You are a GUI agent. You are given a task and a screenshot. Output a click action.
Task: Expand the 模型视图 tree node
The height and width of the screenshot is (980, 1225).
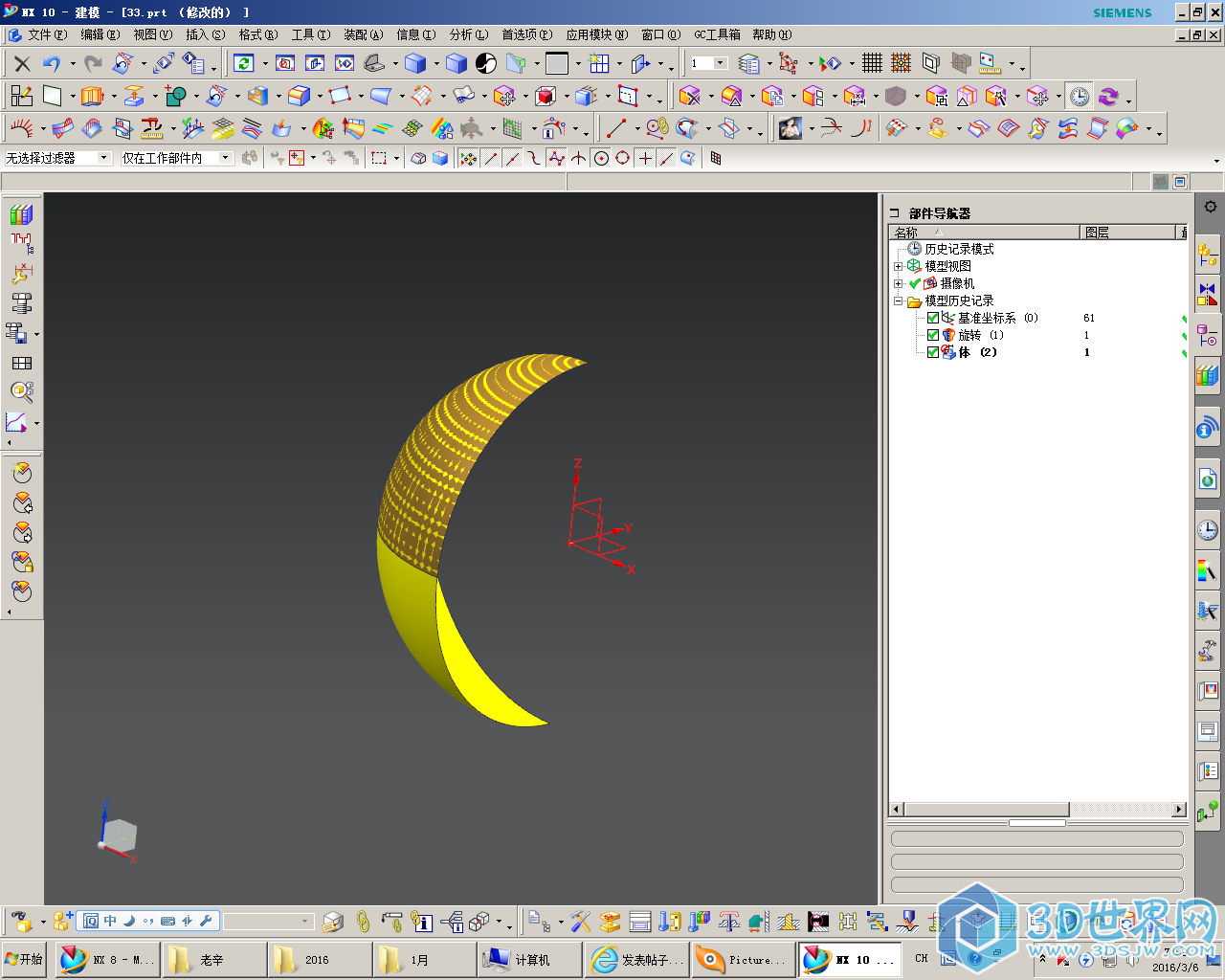coord(898,266)
